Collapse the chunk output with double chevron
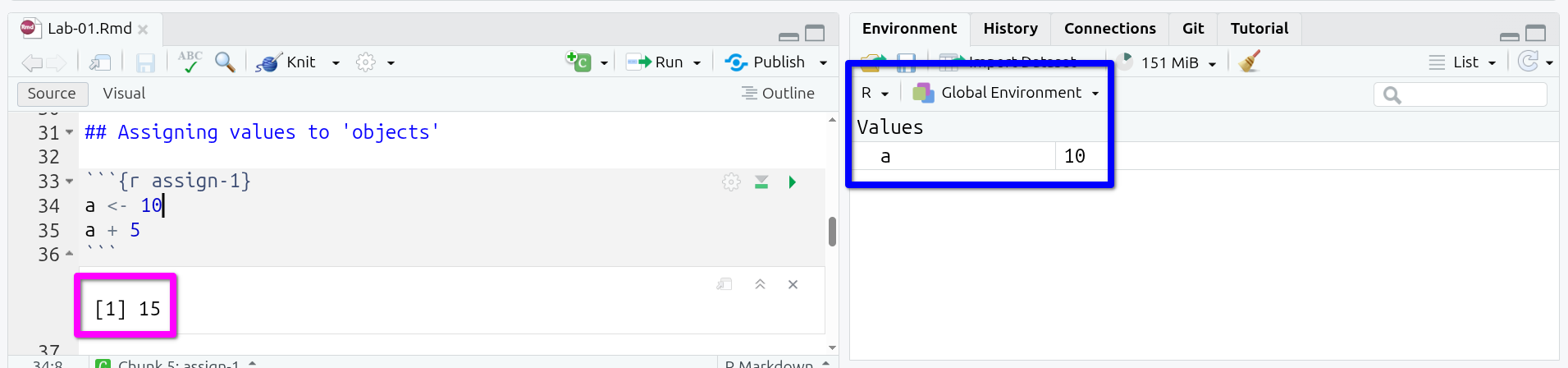The image size is (1568, 368). point(760,284)
